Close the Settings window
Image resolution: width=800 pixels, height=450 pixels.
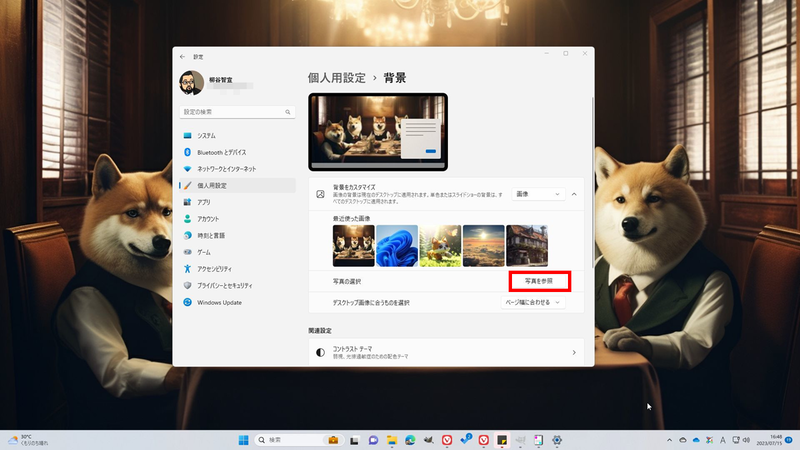pyautogui.click(x=585, y=54)
